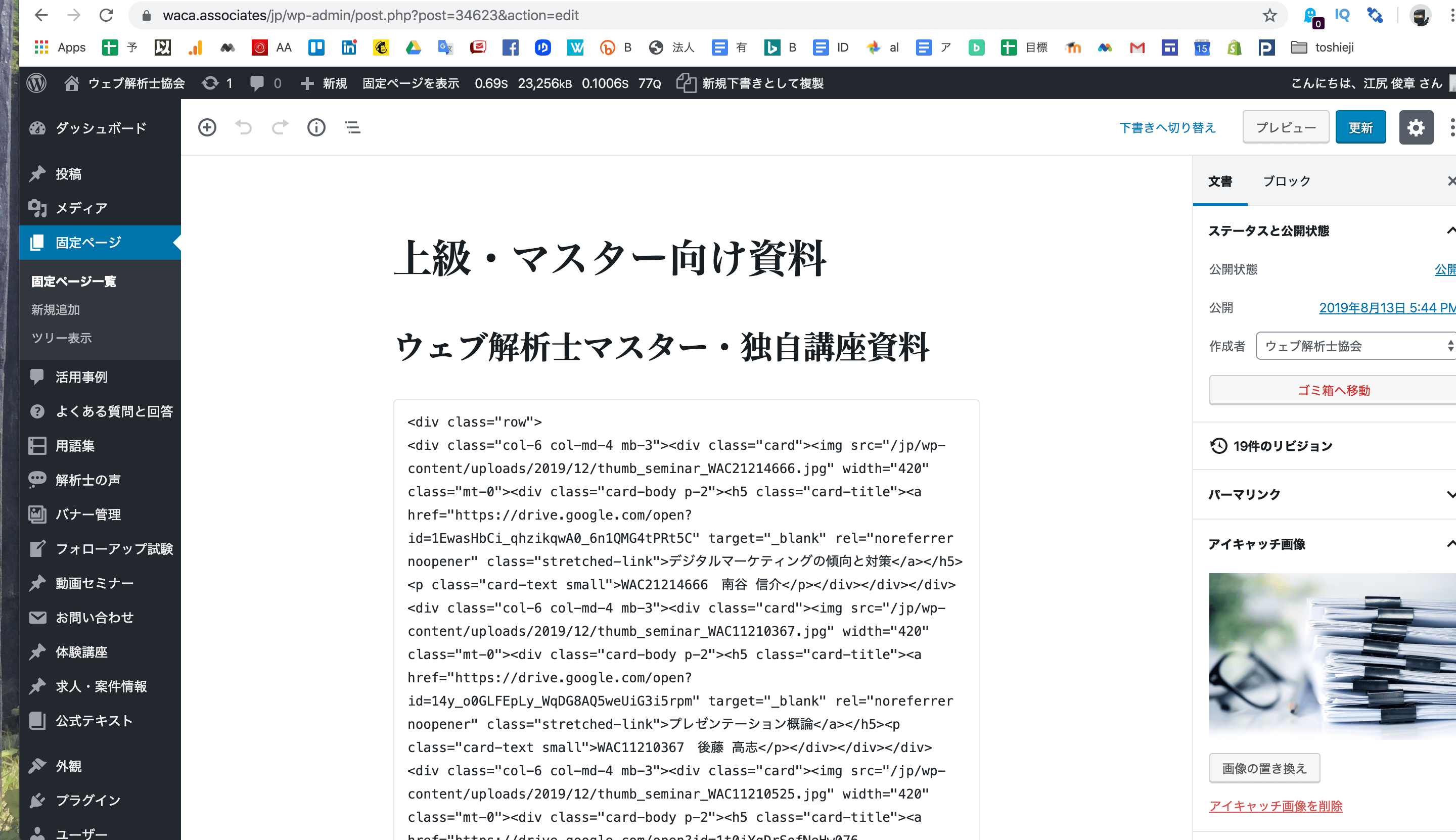Click the comments bubble icon in admin bar

[257, 83]
